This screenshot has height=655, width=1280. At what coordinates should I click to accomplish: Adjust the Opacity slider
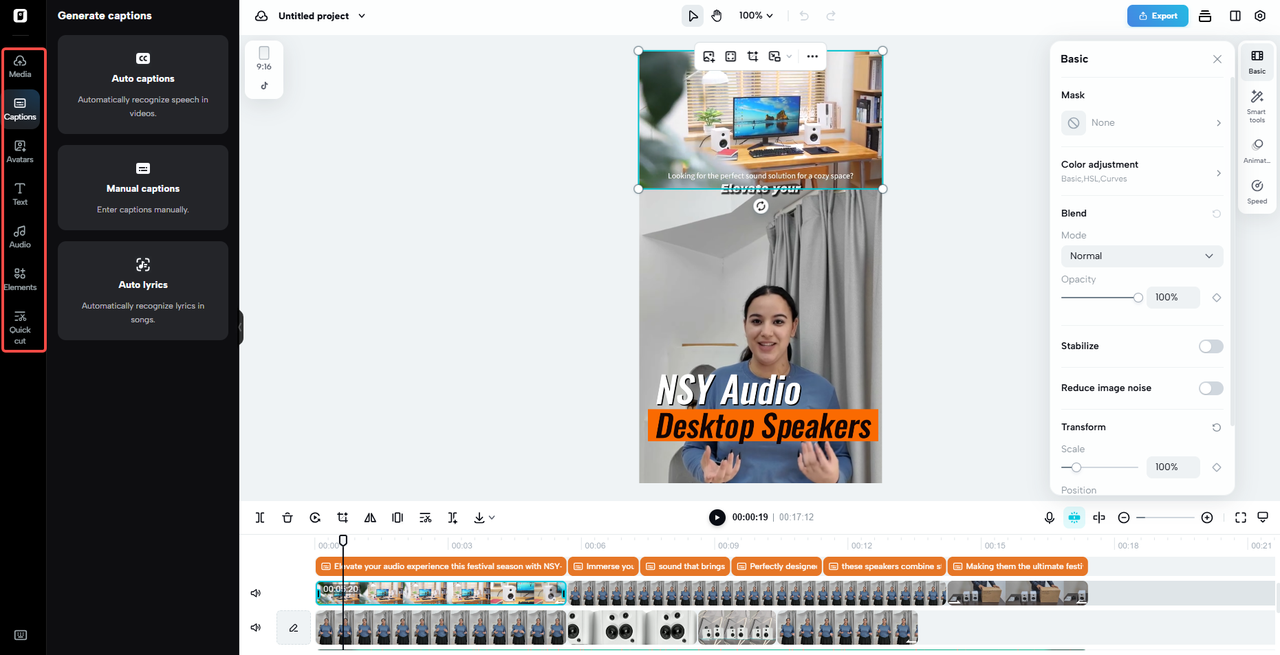pyautogui.click(x=1101, y=297)
